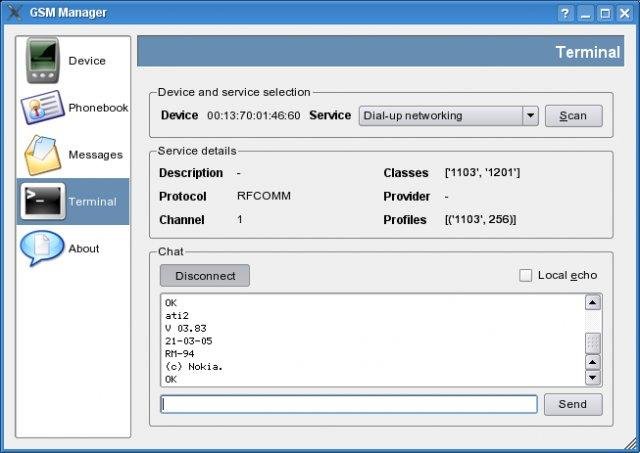The image size is (640, 453).
Task: Maximize the GSM Manager window
Action: (605, 13)
